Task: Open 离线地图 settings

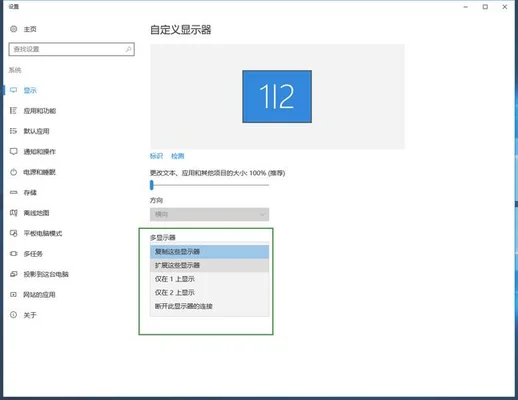Action: tap(36, 213)
